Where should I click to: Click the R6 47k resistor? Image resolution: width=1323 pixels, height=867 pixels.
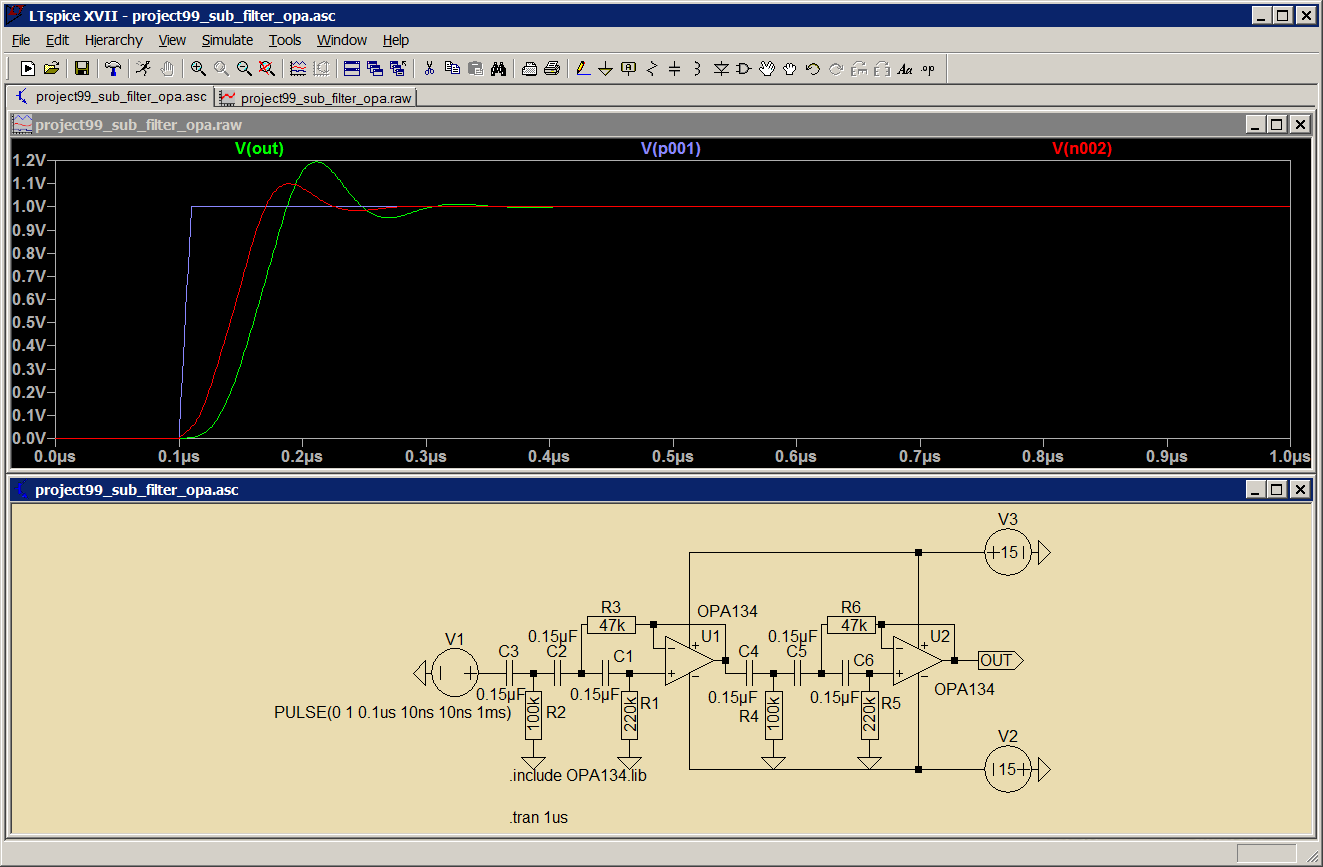click(x=852, y=625)
